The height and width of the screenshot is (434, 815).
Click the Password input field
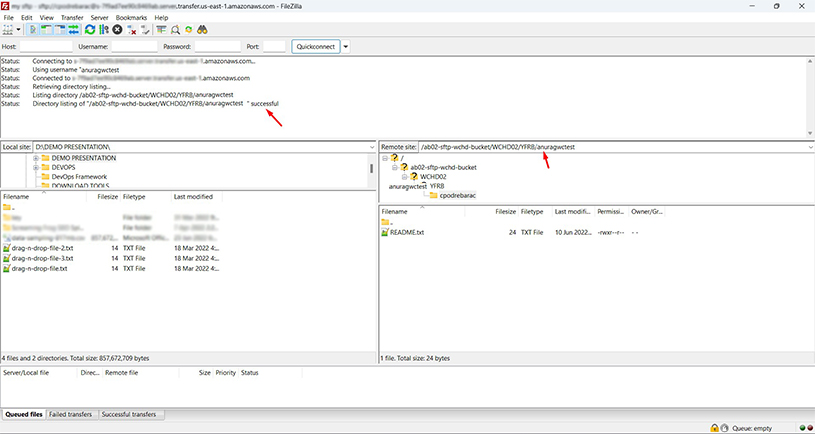click(217, 47)
